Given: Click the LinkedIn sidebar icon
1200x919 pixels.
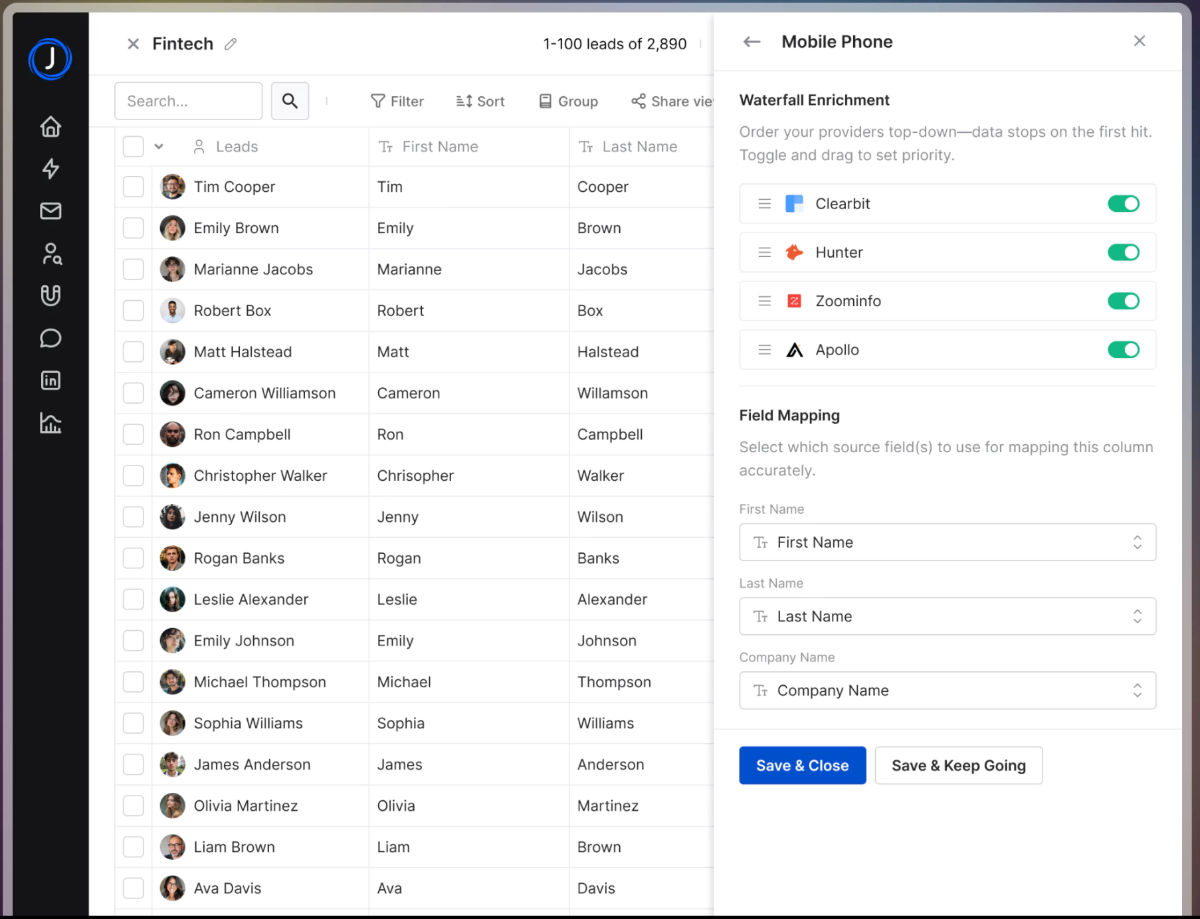Looking at the screenshot, I should 51,380.
